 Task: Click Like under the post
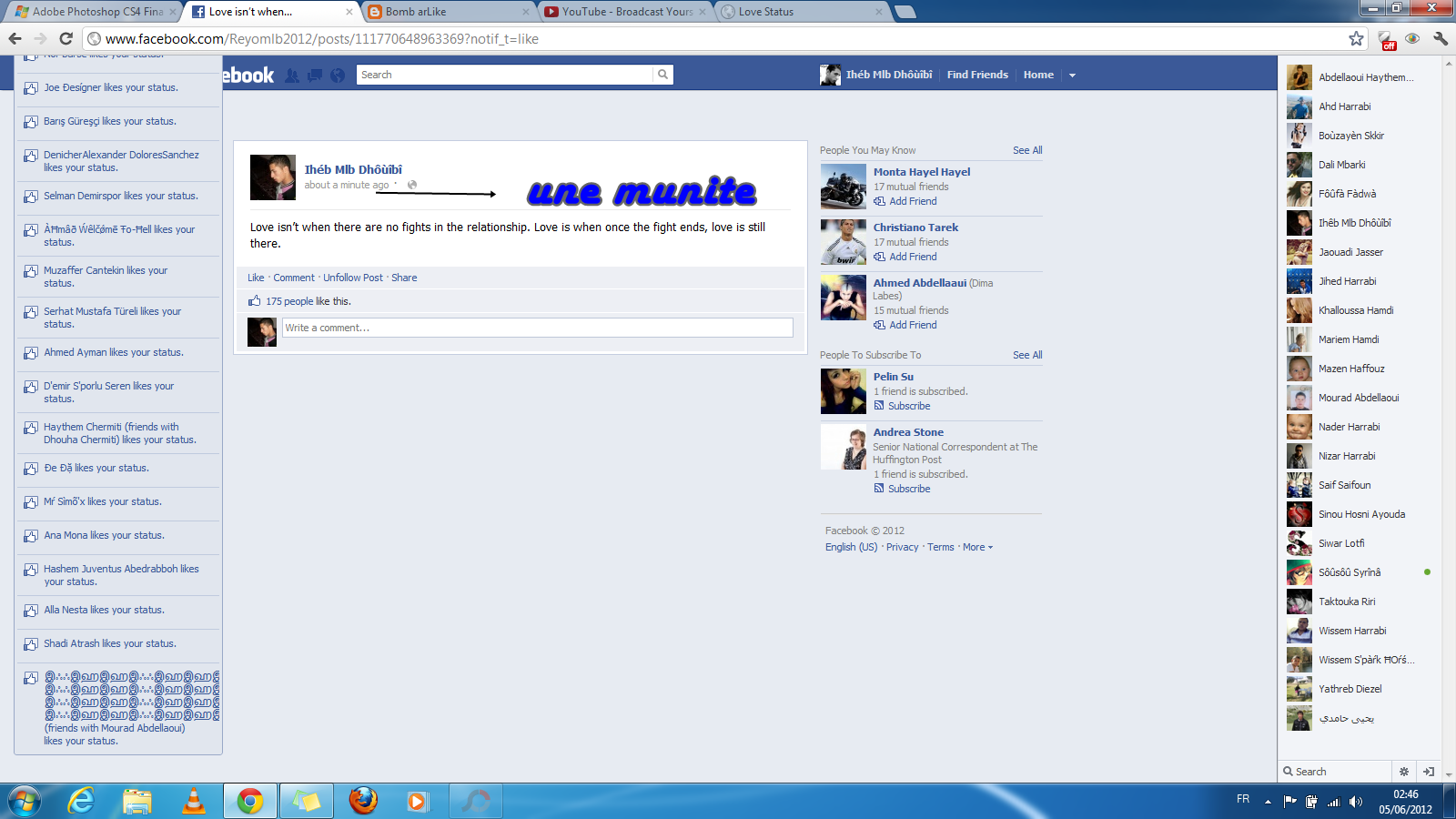pos(256,278)
